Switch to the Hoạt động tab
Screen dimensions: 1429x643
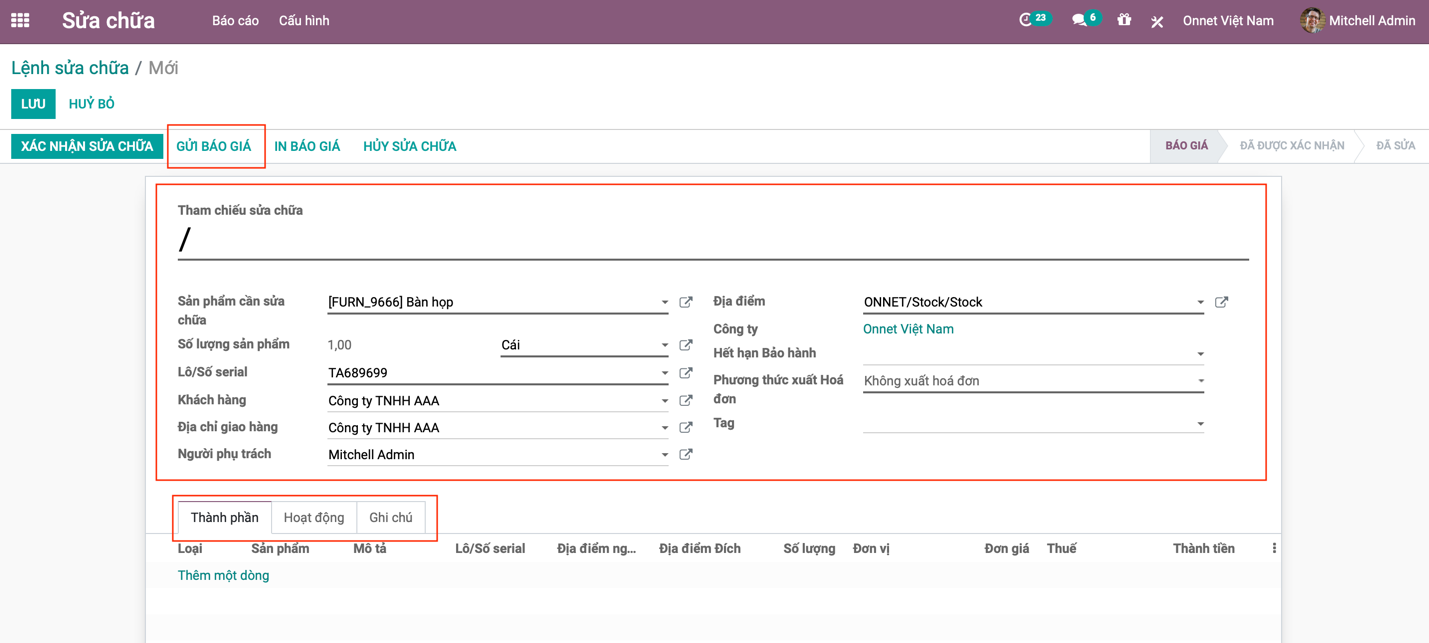pos(313,517)
